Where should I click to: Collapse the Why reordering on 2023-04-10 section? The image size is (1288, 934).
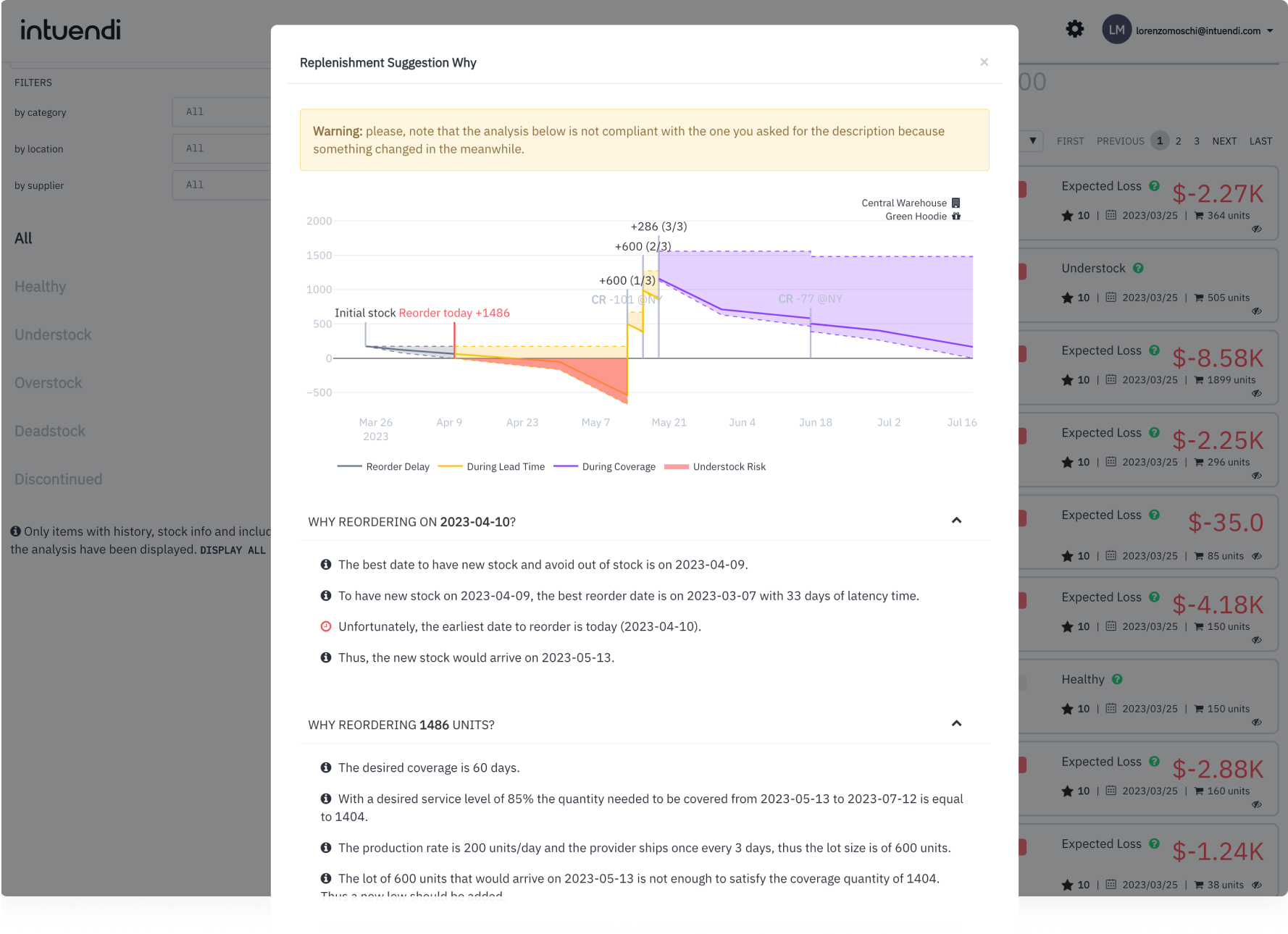(956, 521)
